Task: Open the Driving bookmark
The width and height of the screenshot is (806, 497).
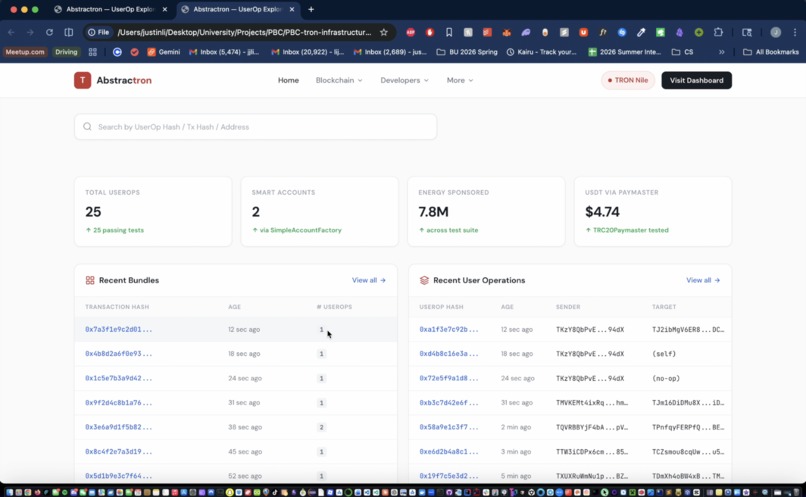Action: pos(66,52)
